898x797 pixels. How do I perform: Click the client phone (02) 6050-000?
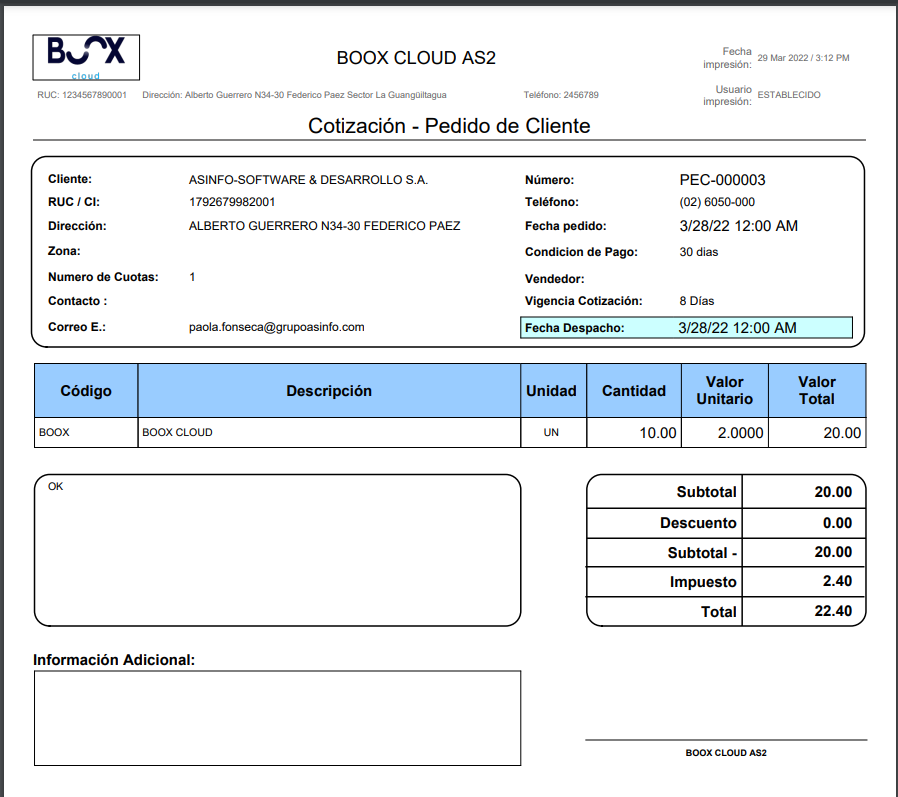tap(717, 202)
